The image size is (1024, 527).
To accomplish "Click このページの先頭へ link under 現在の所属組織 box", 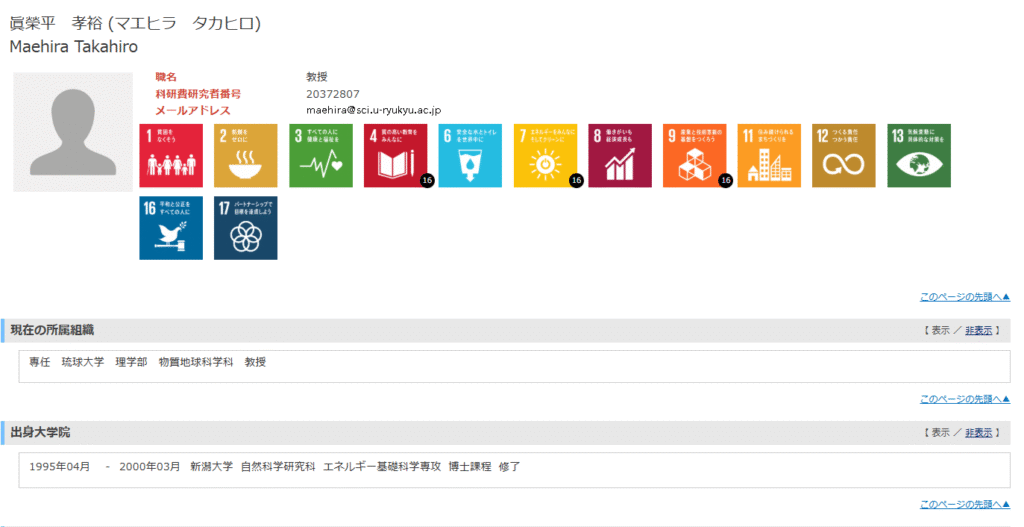I will point(965,399).
